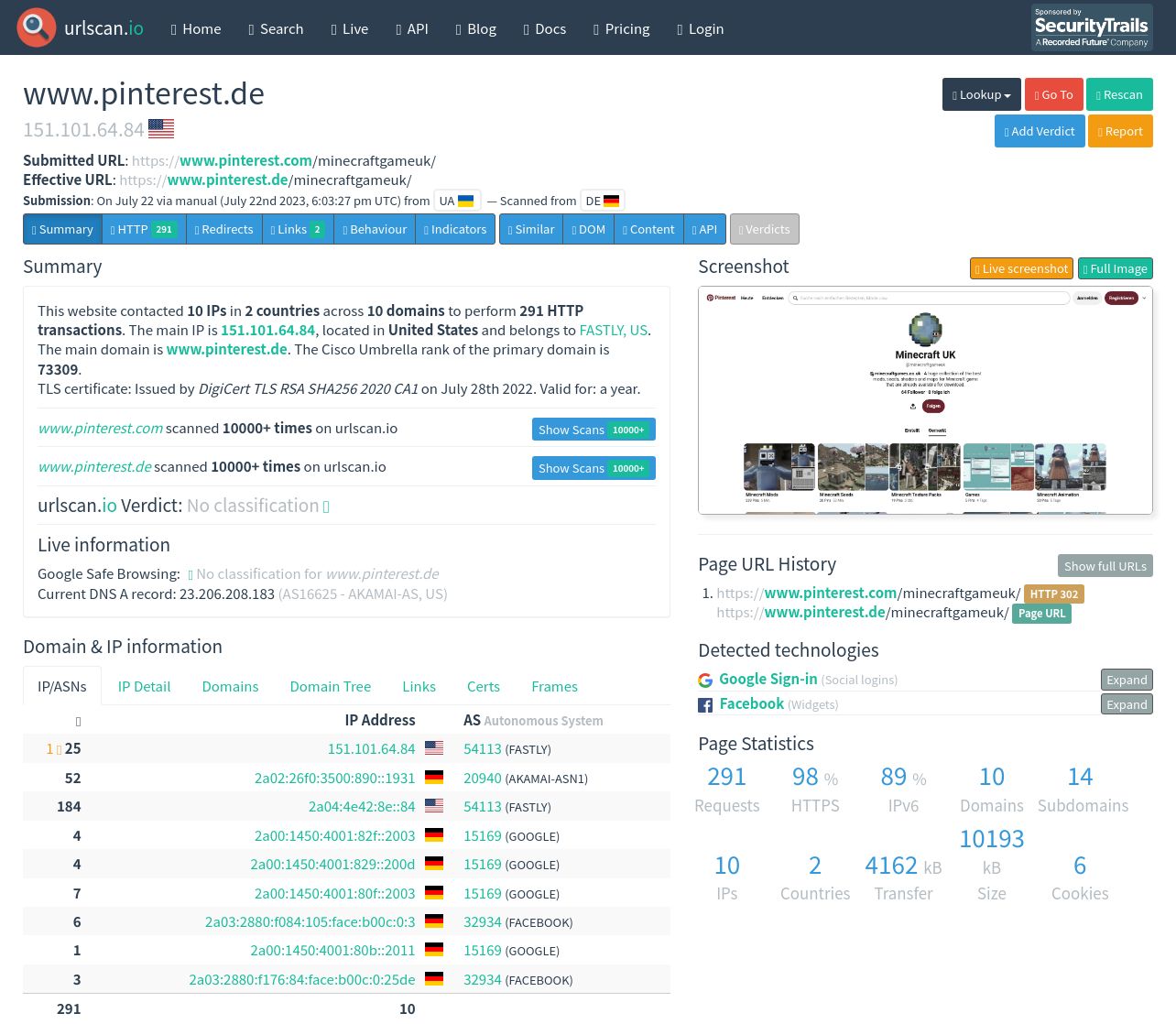Select the Domains tab
1176x1024 pixels.
pos(230,686)
